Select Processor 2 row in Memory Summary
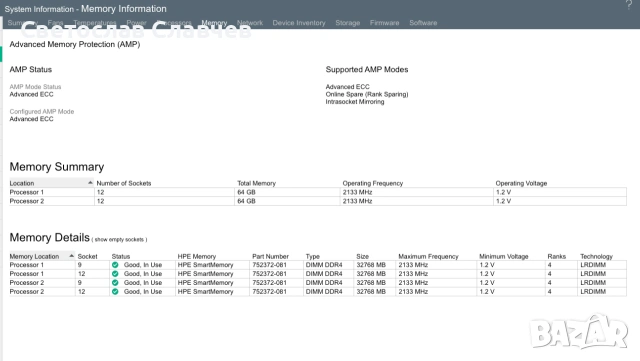The image size is (640, 361). pos(318,201)
